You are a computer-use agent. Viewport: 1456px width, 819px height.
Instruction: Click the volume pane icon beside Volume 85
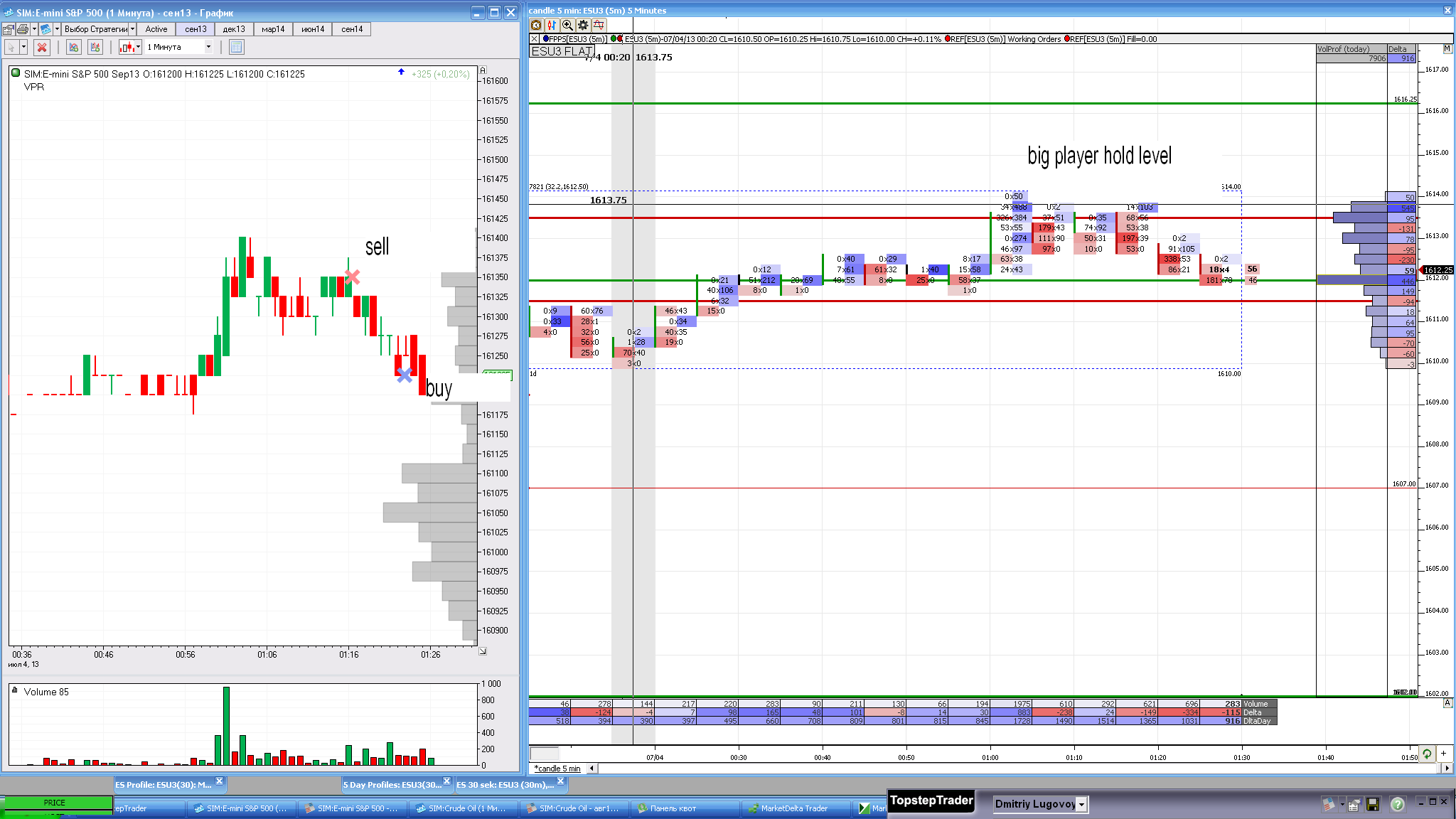click(x=14, y=690)
